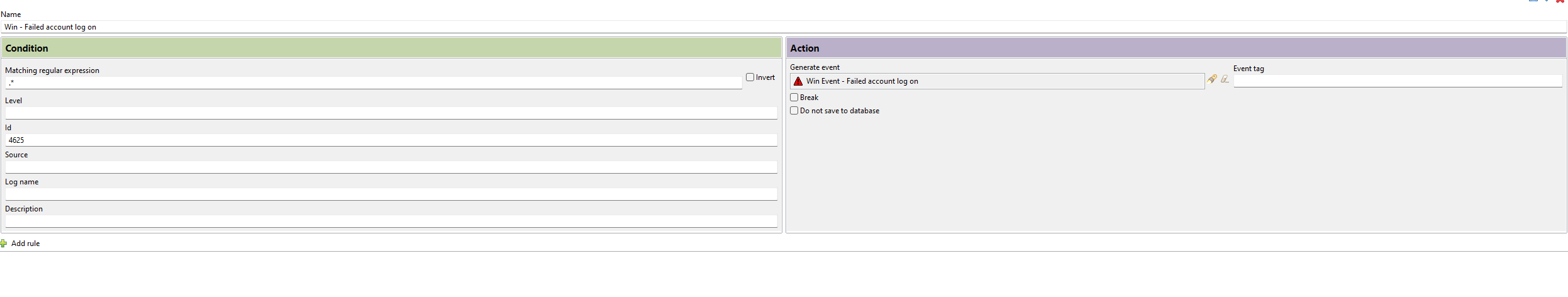Focus the rule Name input field
1568x297 pixels.
(784, 27)
